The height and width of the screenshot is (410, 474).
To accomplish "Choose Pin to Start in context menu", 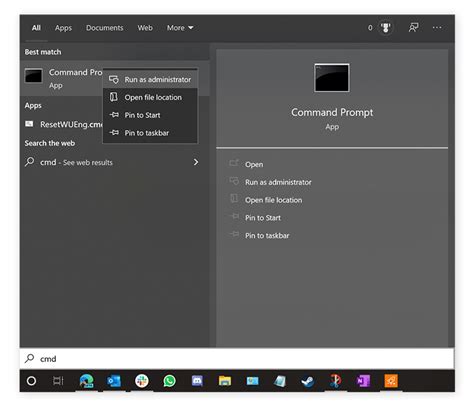I will (150, 115).
